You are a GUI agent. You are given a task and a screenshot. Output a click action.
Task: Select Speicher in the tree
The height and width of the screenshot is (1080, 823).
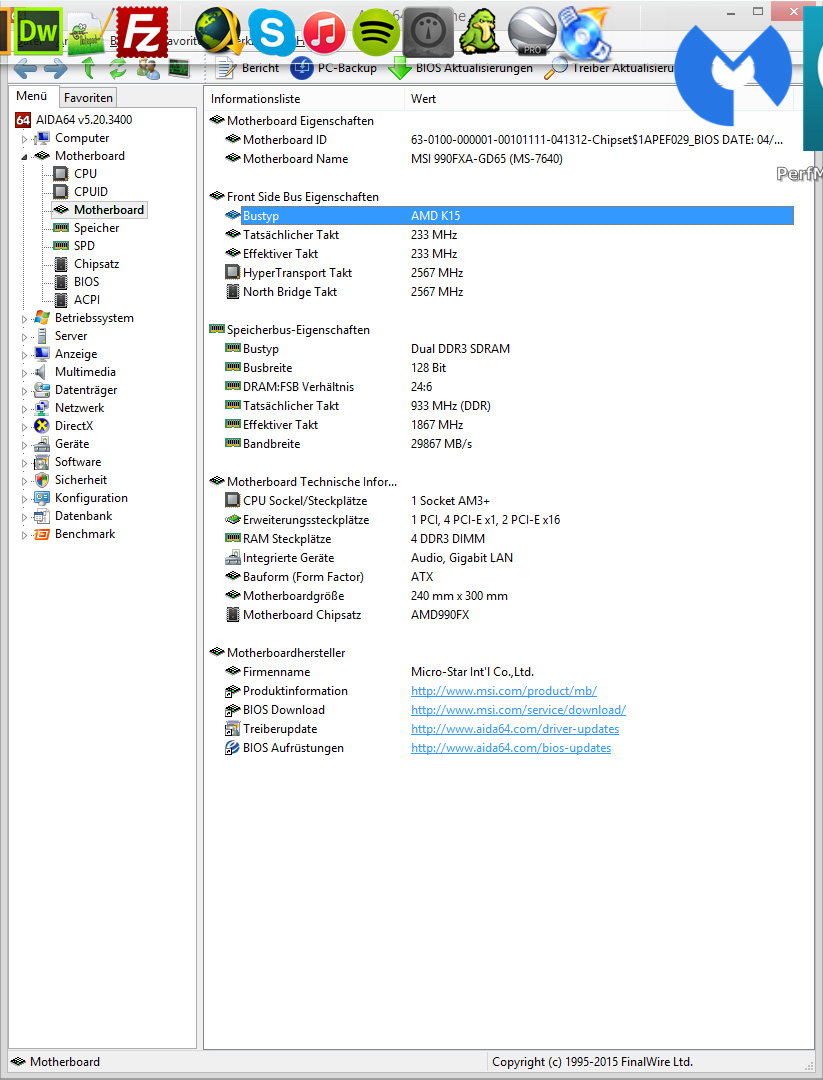[96, 228]
